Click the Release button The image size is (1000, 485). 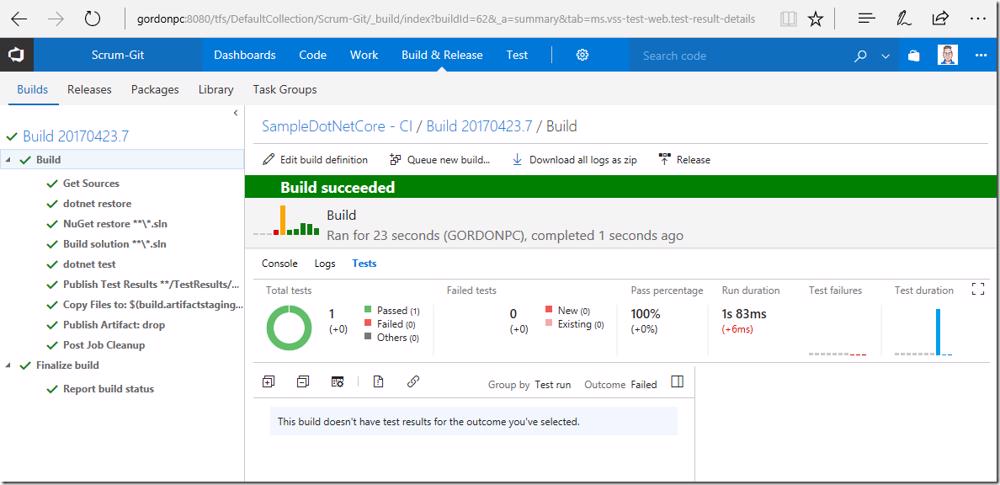pos(684,160)
